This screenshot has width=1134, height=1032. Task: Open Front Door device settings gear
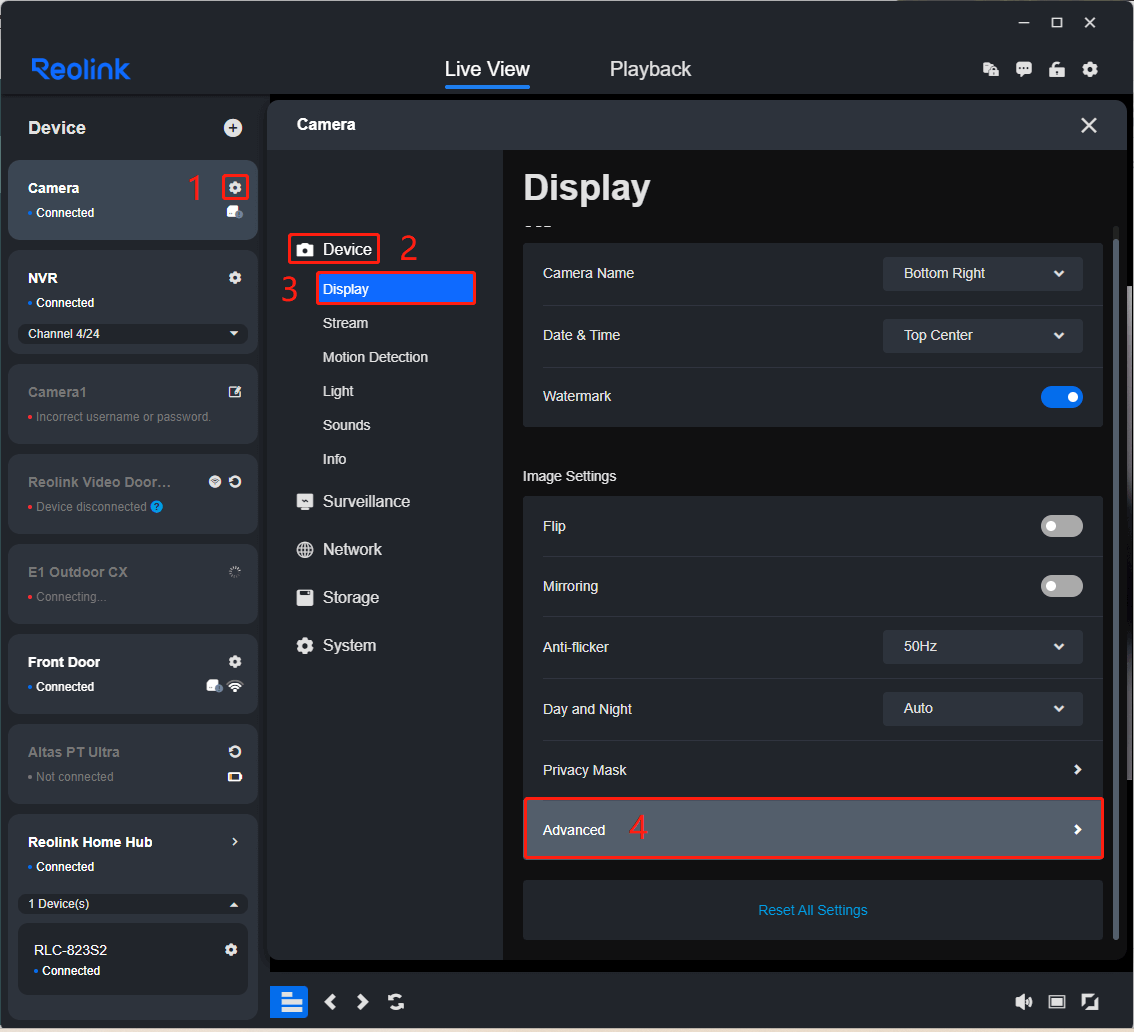click(235, 662)
